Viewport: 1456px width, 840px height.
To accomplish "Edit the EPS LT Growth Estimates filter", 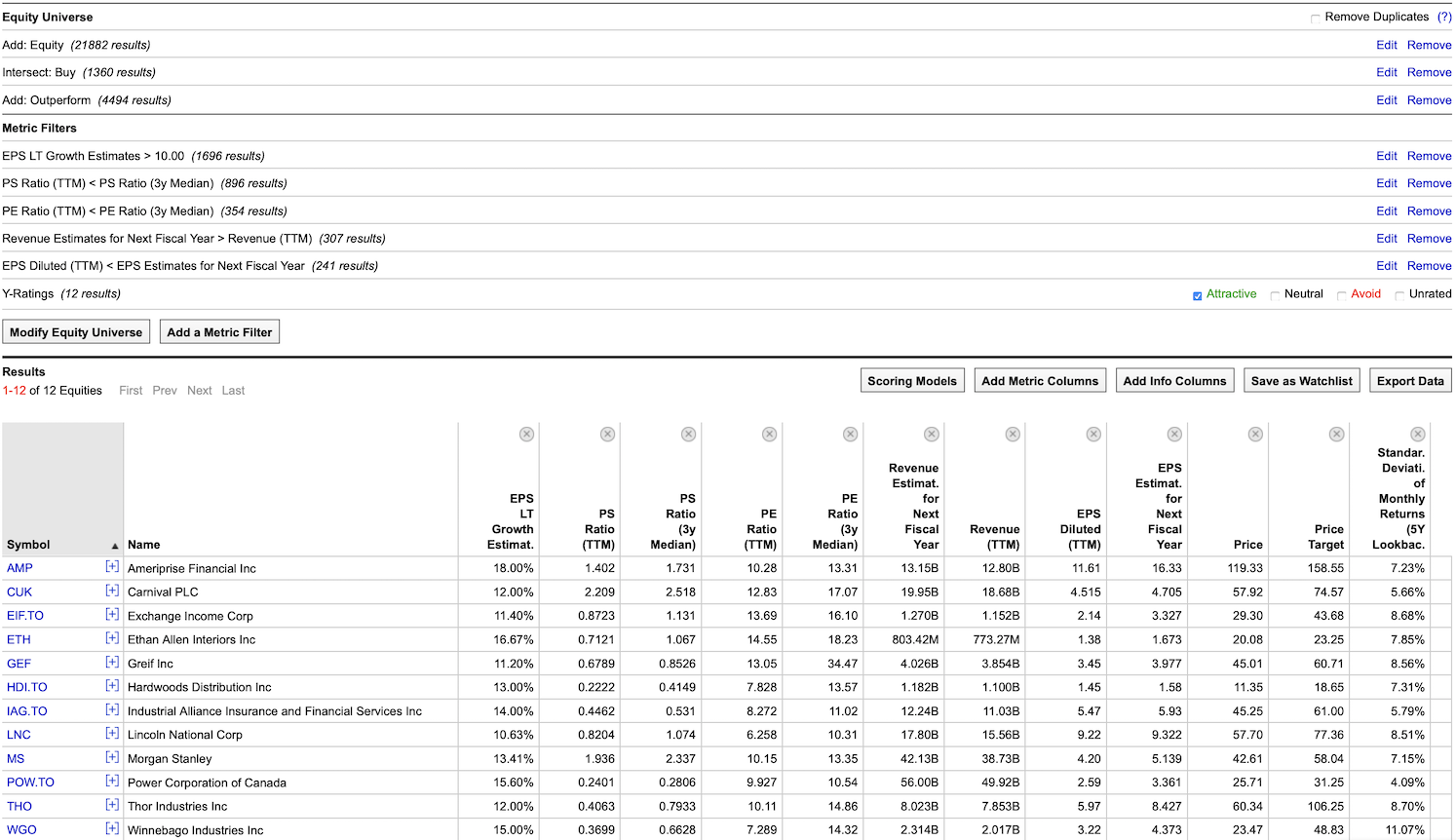I will (x=1387, y=156).
